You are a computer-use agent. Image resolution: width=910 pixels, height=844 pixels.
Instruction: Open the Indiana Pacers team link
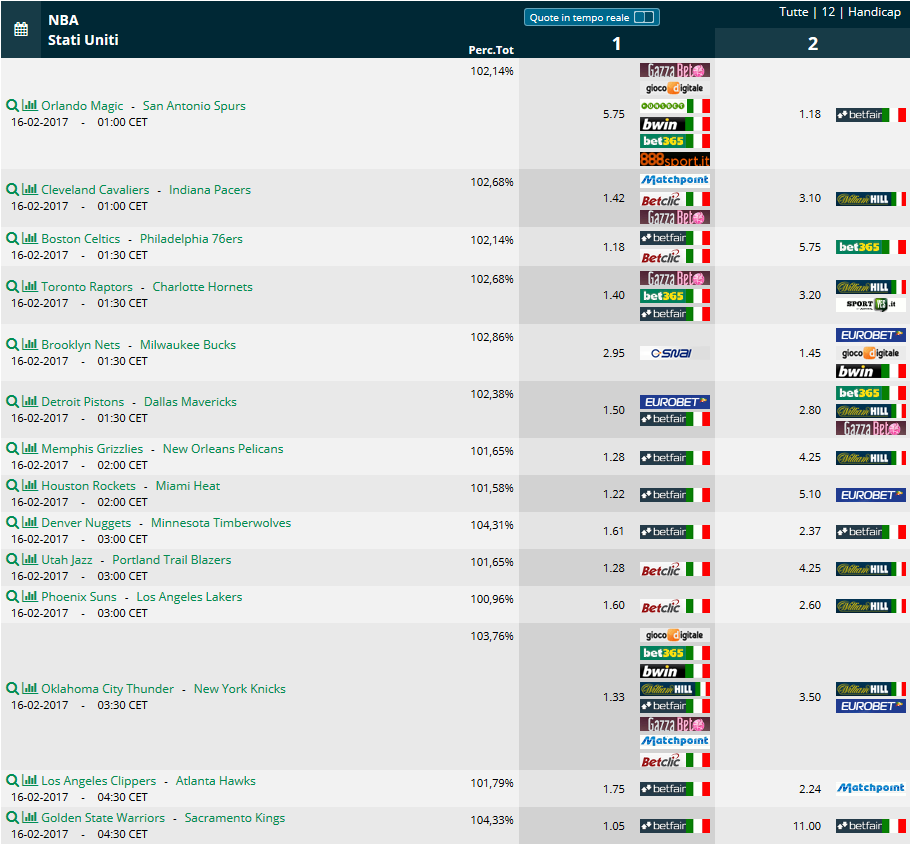coord(210,190)
